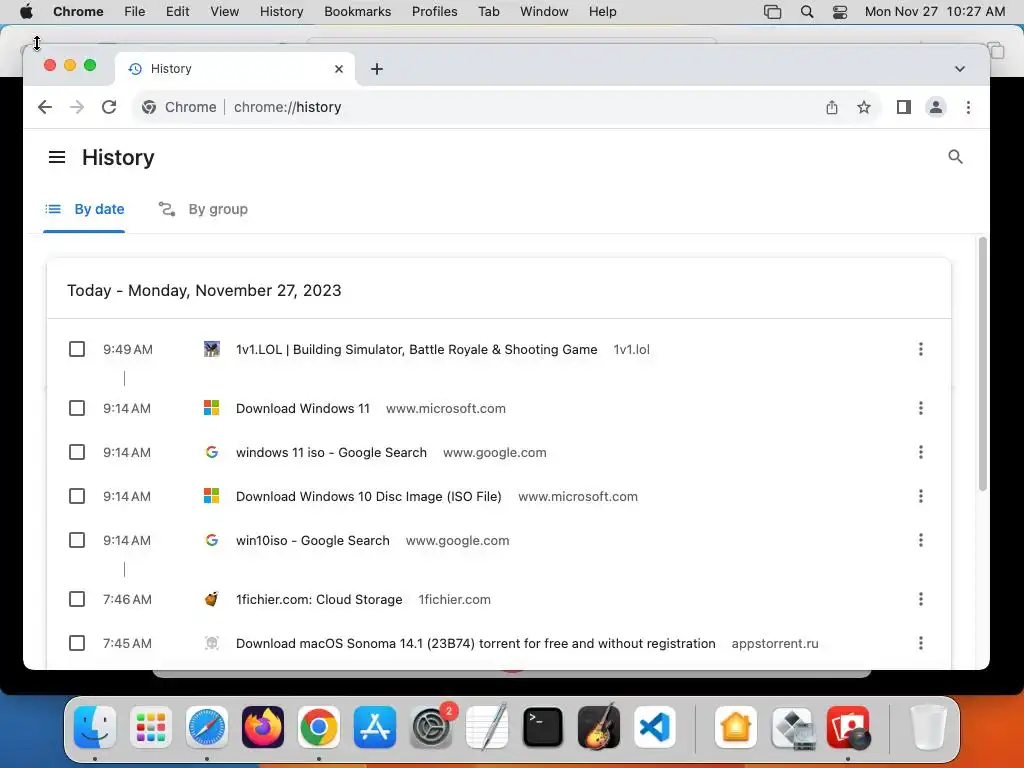Open Control Center in the menu bar
This screenshot has width=1024, height=768.
point(840,12)
